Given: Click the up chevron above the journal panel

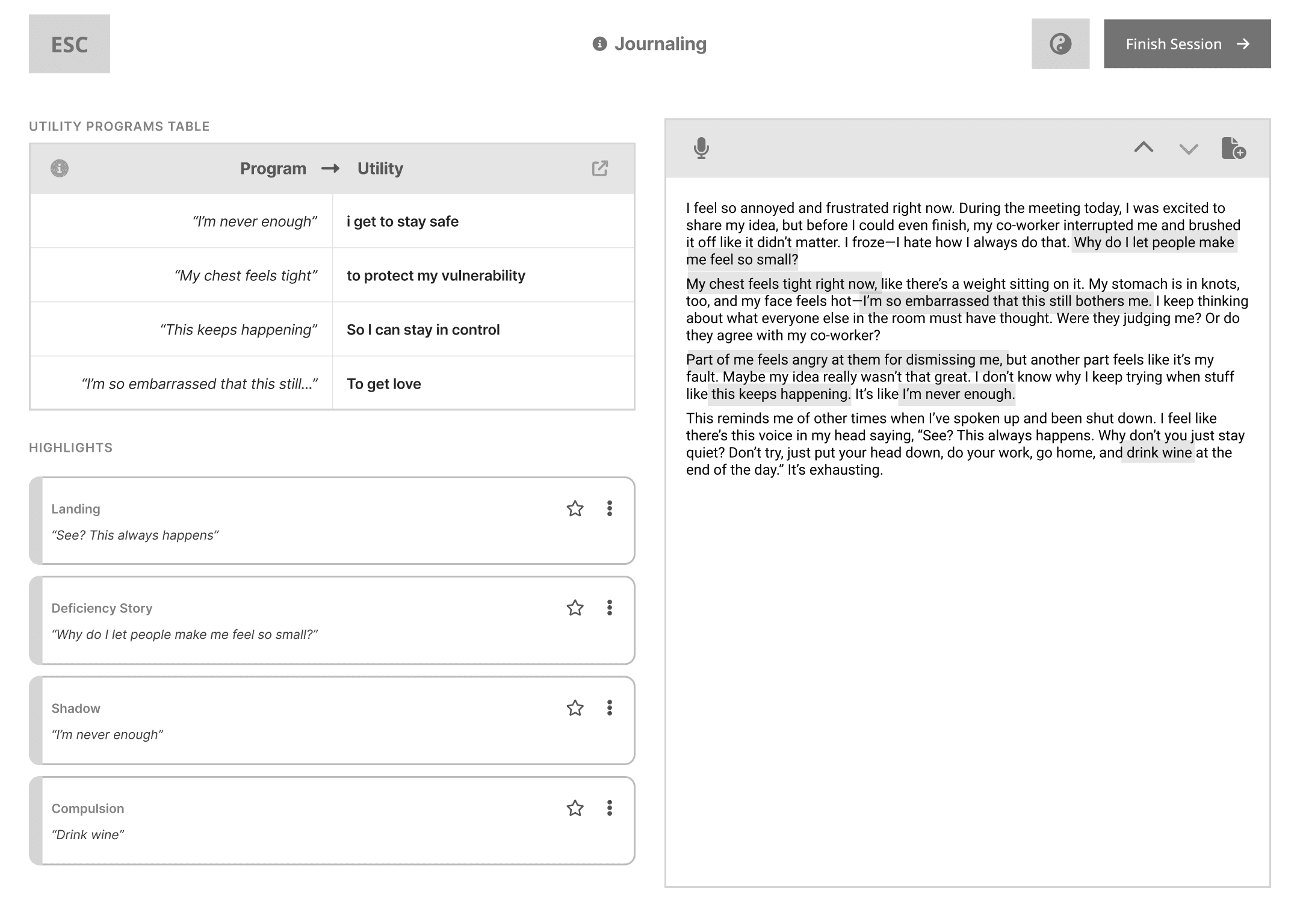Looking at the screenshot, I should pyautogui.click(x=1144, y=149).
